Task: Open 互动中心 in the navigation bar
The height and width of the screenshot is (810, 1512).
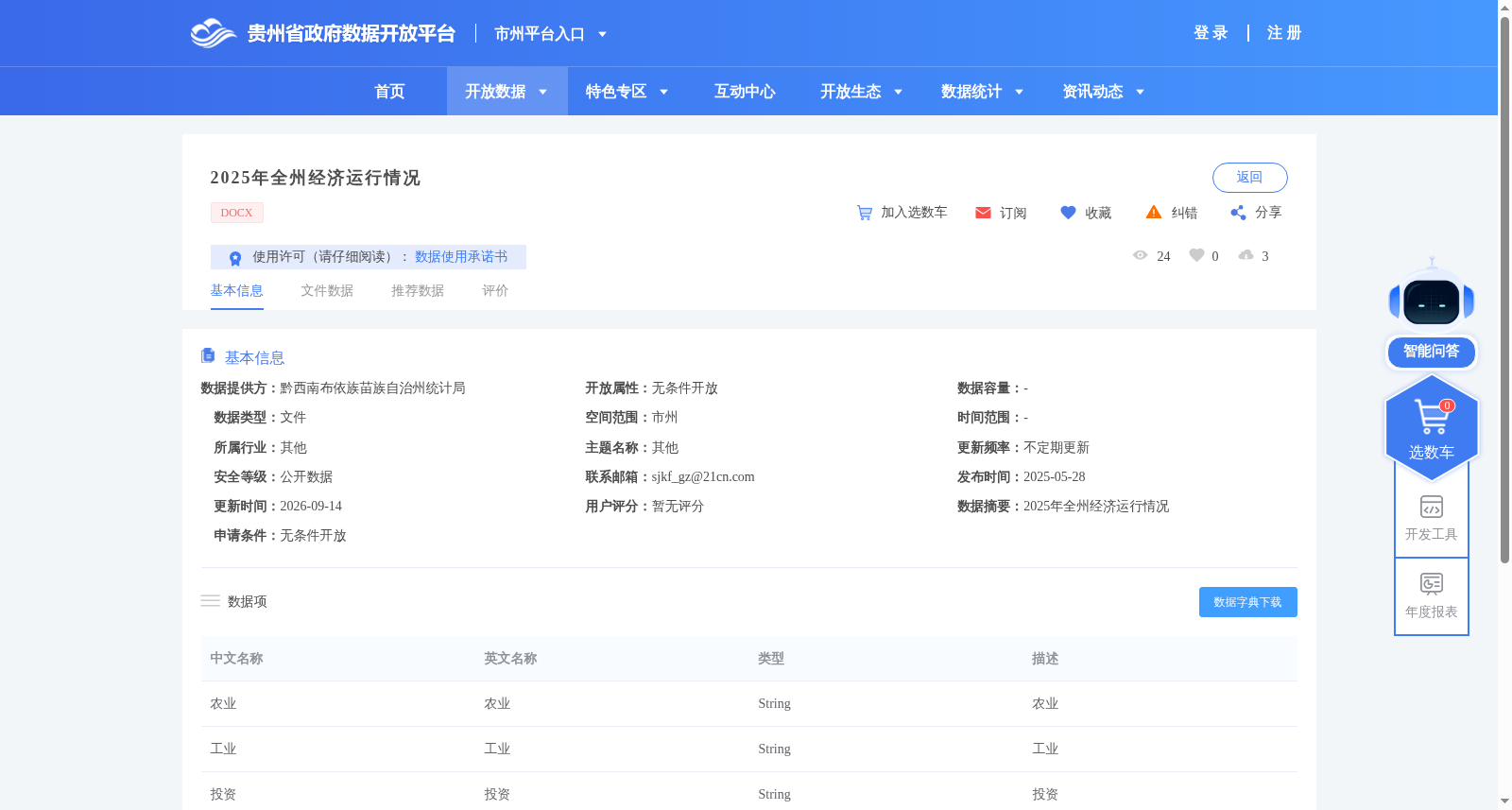Action: pos(745,92)
